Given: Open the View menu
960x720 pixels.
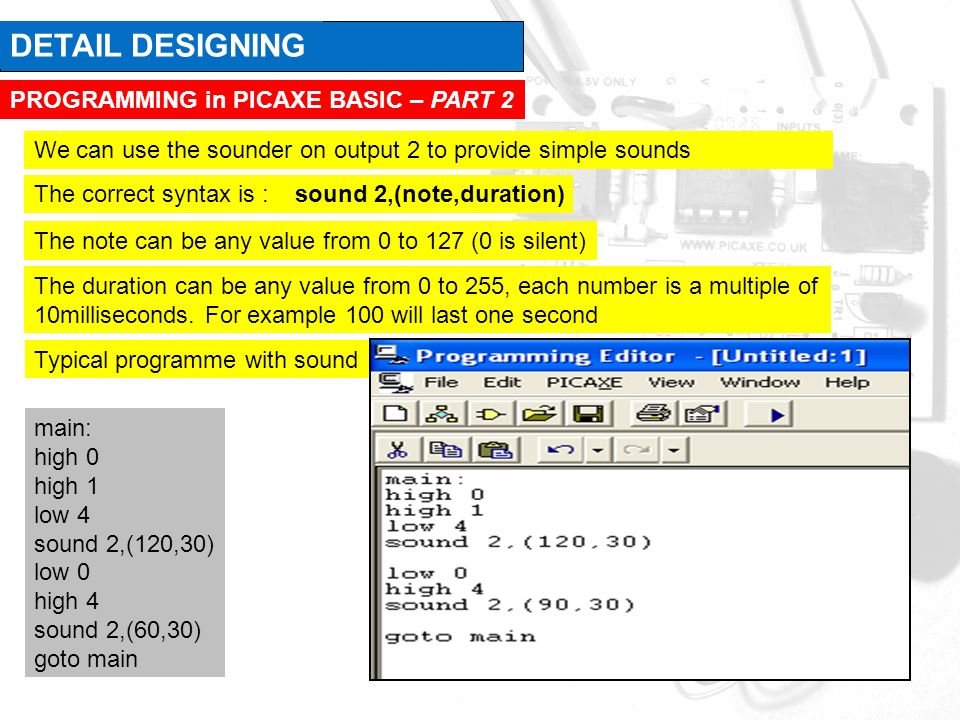Looking at the screenshot, I should click(x=671, y=382).
